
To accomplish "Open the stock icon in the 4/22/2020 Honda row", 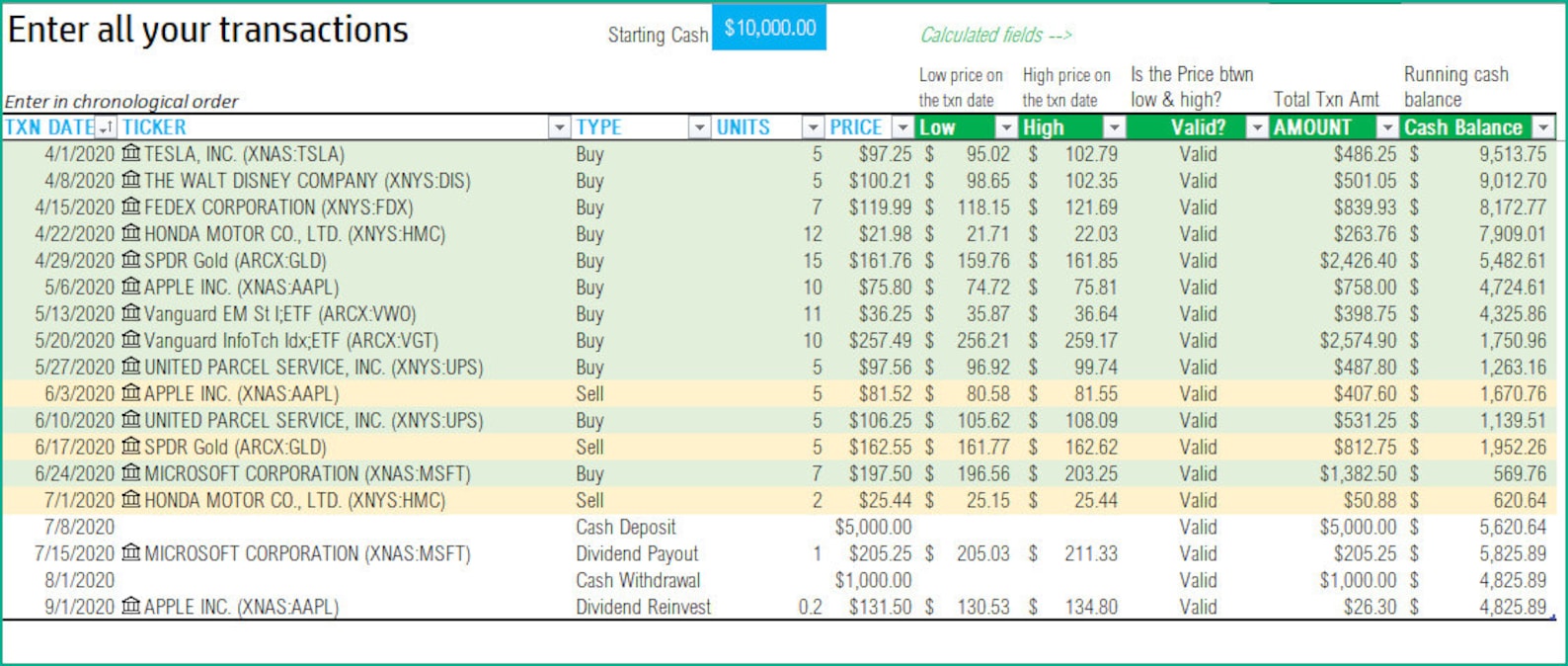I will click(131, 233).
